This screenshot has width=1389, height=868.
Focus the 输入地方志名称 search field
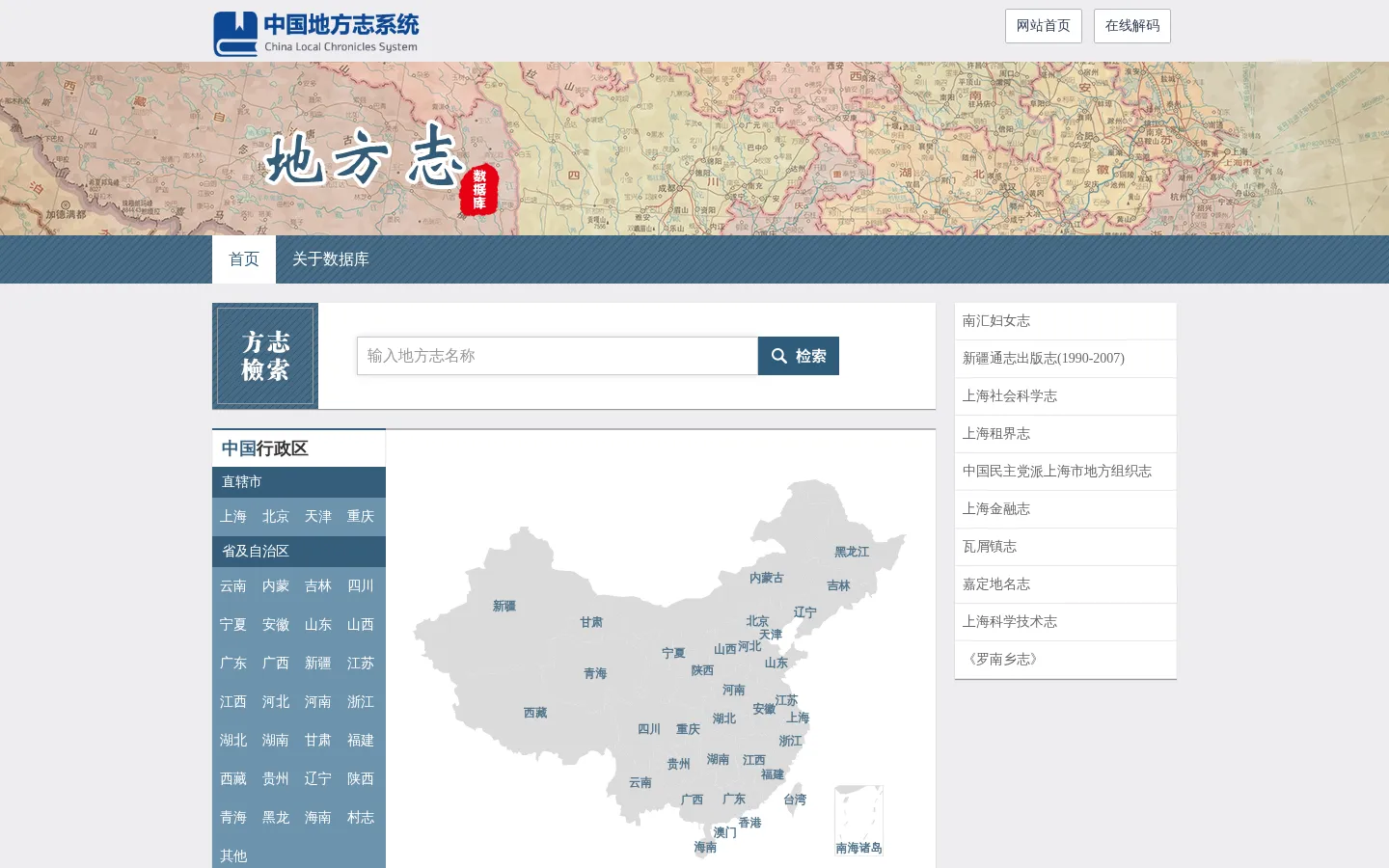[558, 356]
